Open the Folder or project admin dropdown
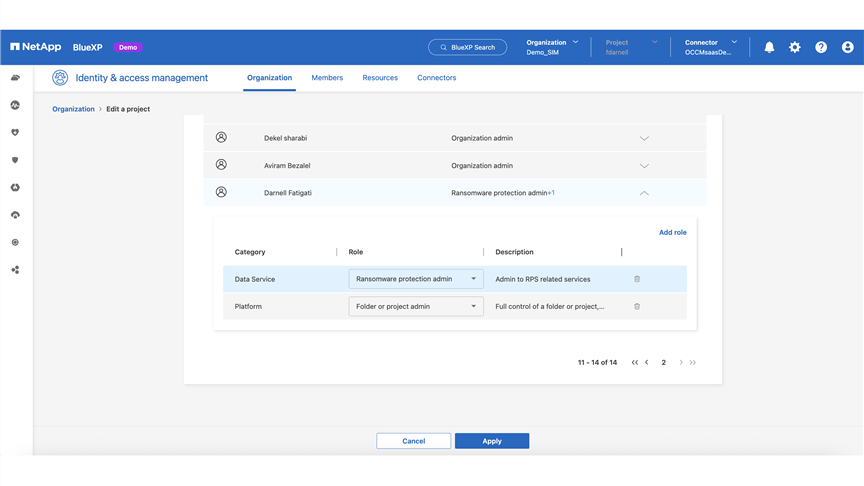Image resolution: width=864 pixels, height=486 pixels. (x=416, y=306)
